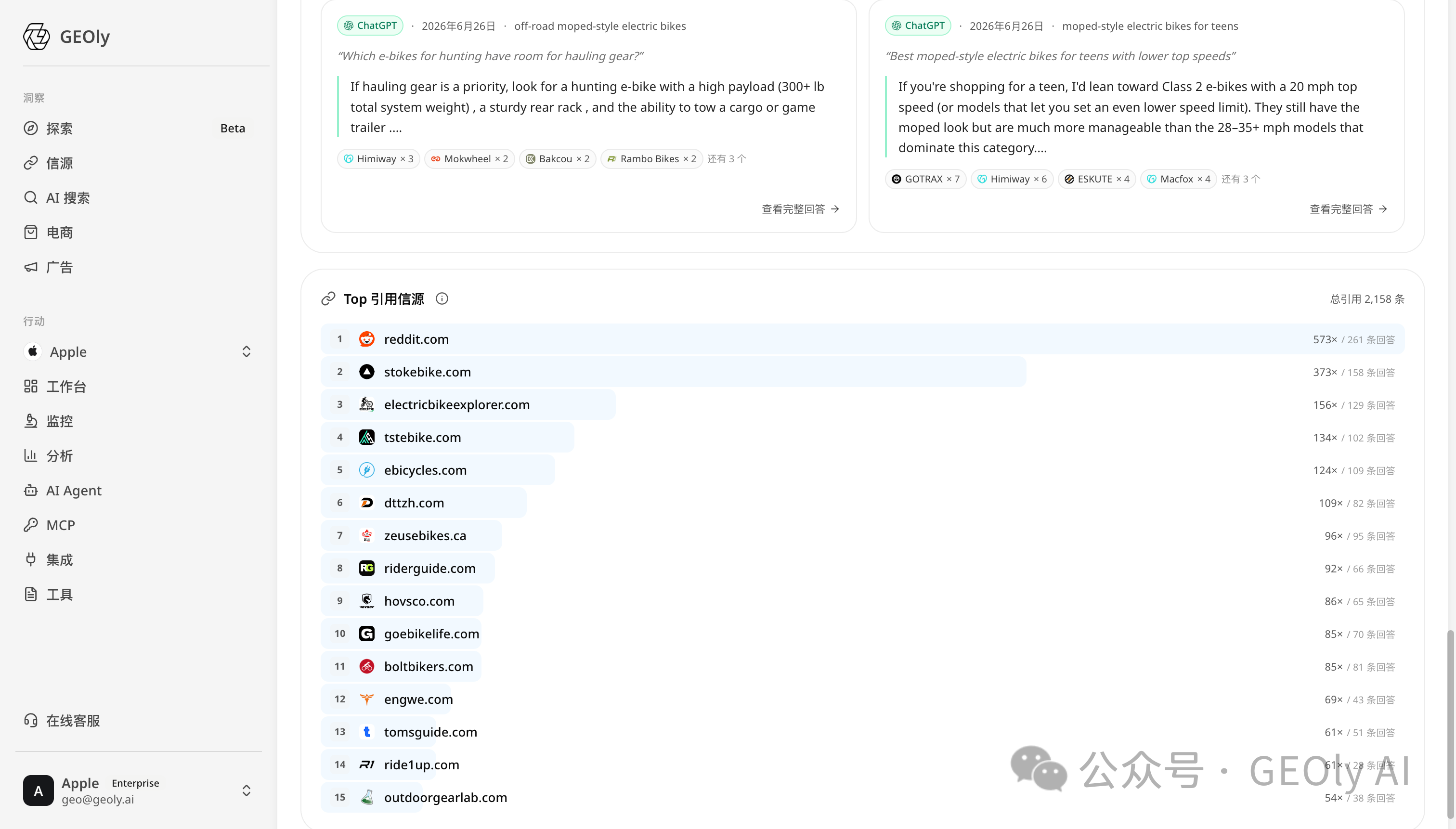
Task: Click the Mokwheel × 2 brand chip
Action: coord(470,159)
